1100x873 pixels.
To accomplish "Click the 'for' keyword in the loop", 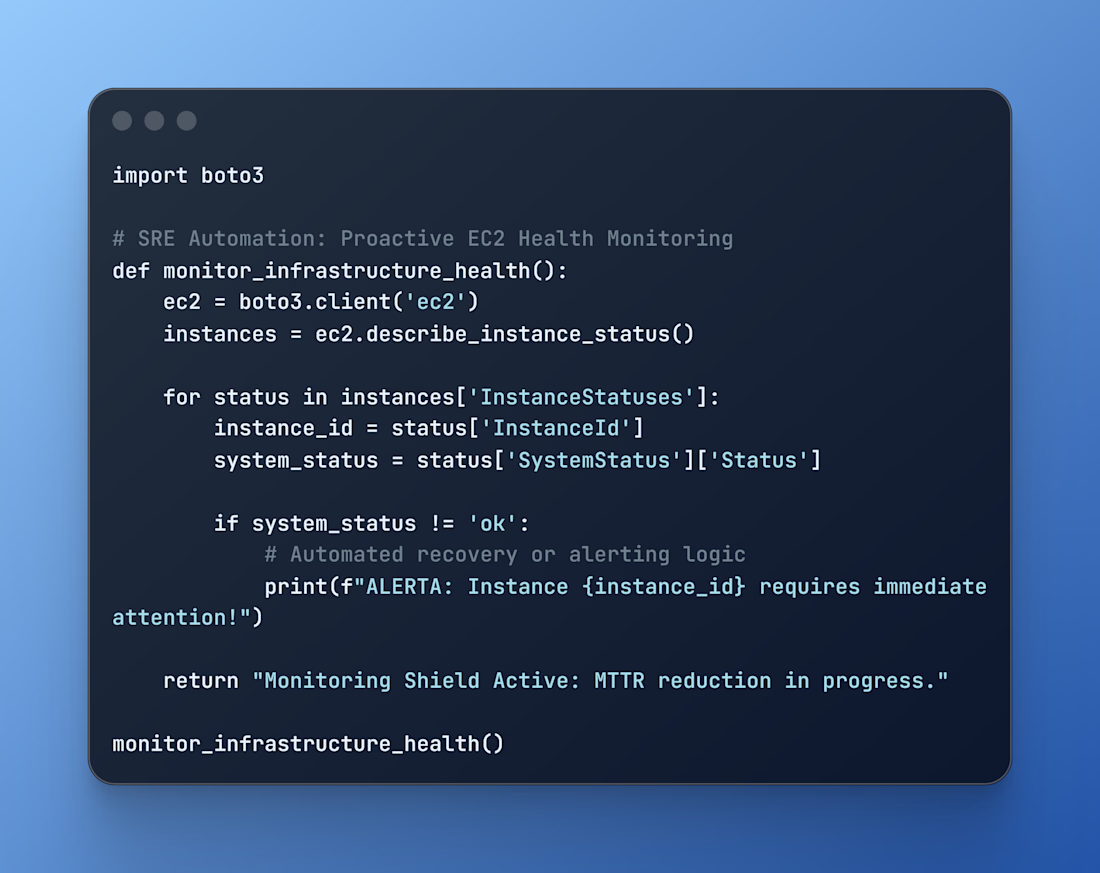I will 182,397.
